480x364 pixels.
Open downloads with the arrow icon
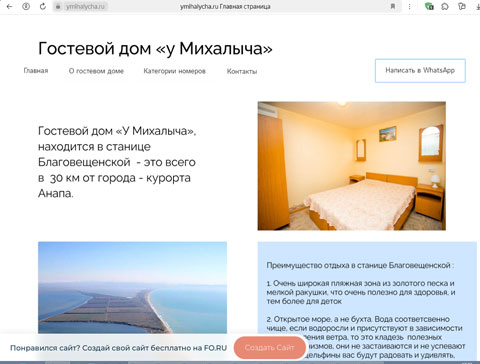coord(478,6)
